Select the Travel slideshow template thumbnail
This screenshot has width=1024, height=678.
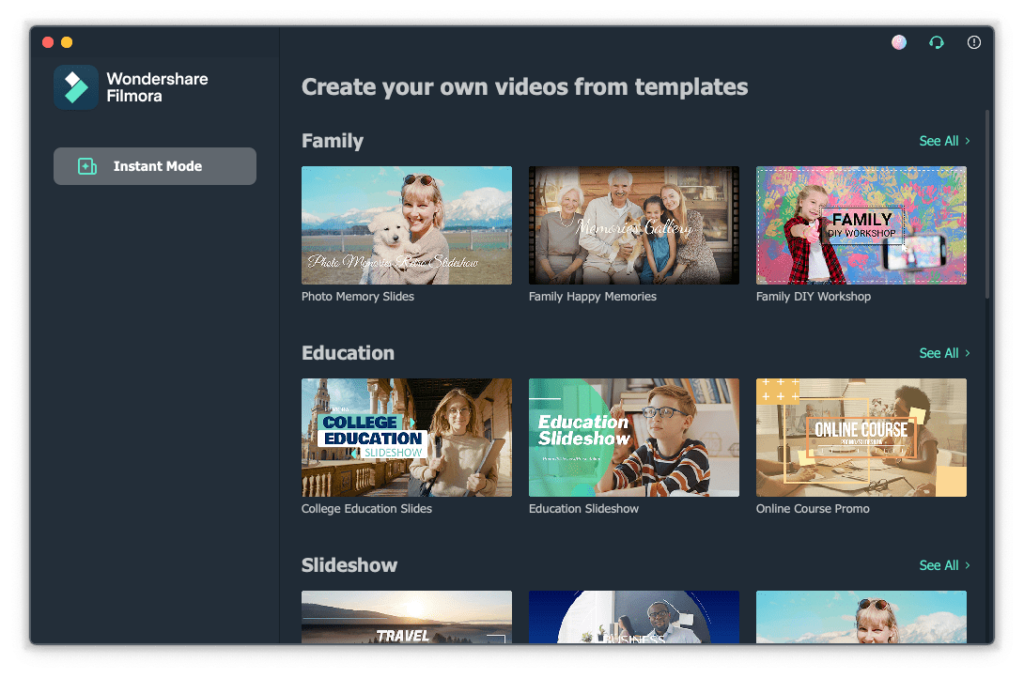(406, 617)
